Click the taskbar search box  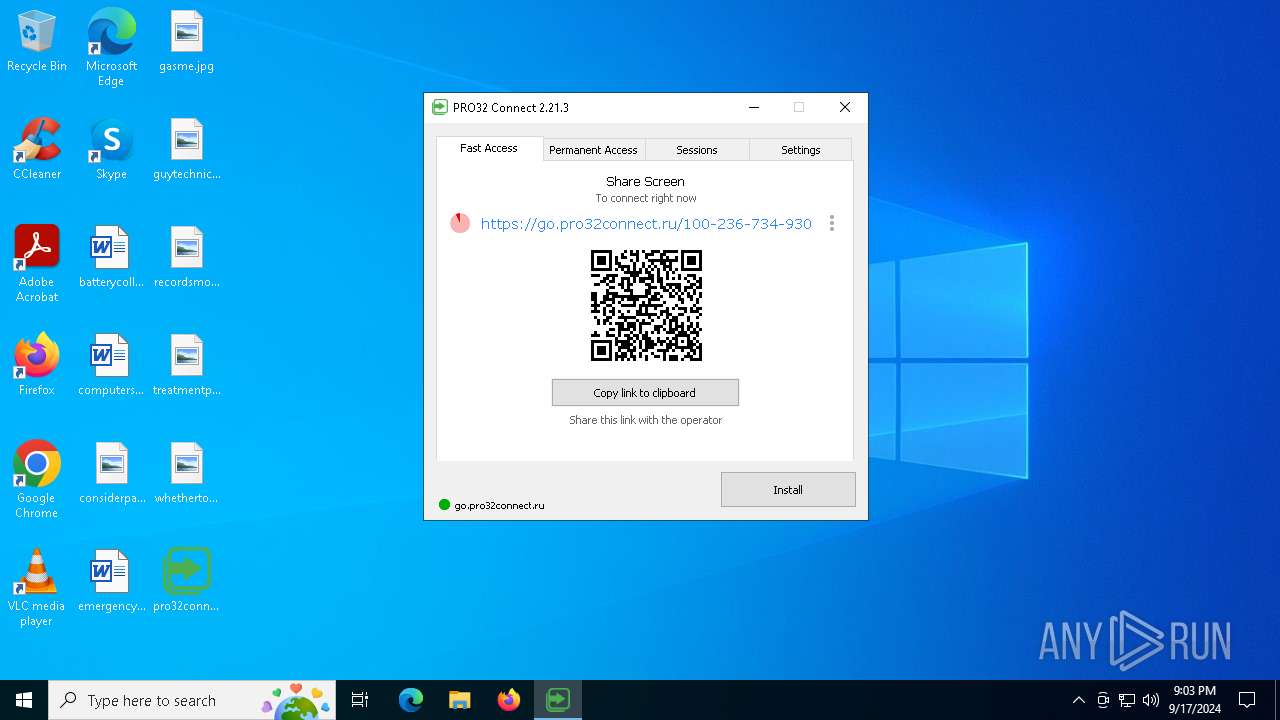pos(192,700)
